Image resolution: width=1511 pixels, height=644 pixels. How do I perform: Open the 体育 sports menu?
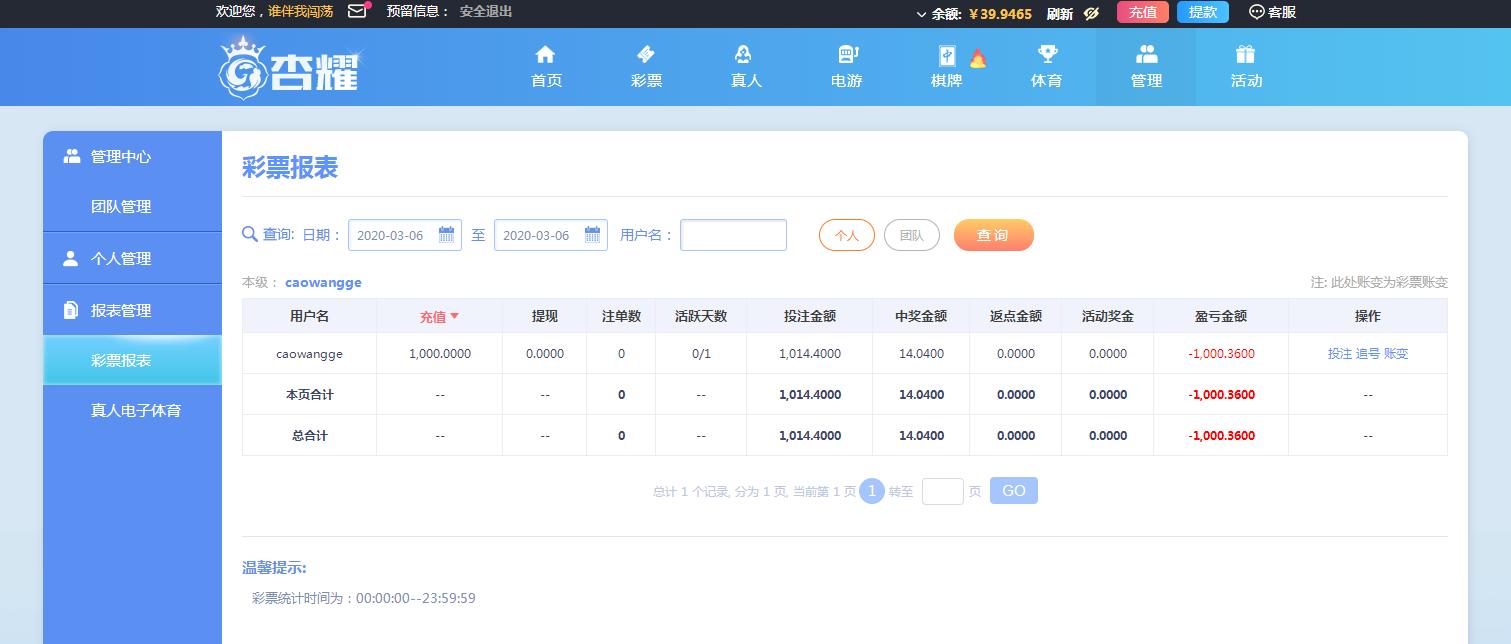(1046, 67)
